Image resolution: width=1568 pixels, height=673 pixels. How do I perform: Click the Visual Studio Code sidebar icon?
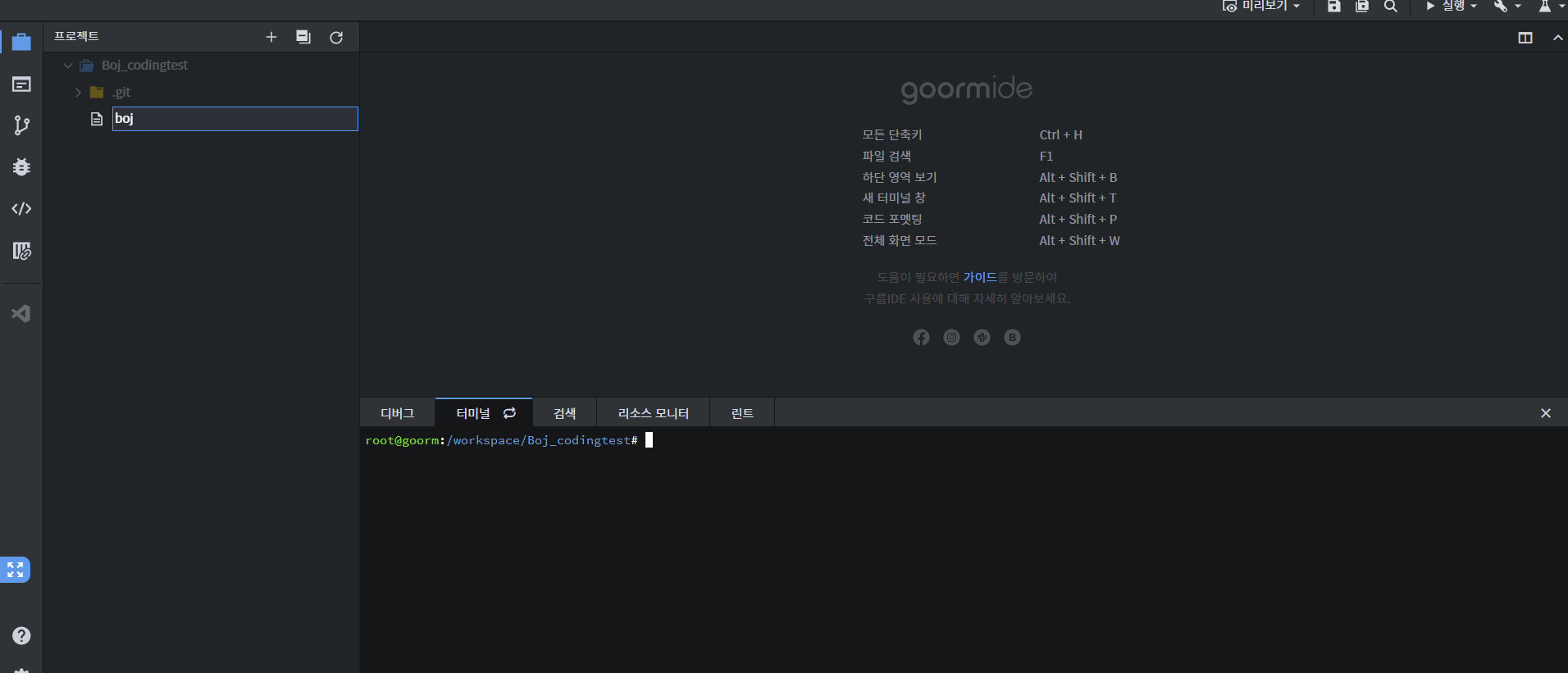point(21,313)
